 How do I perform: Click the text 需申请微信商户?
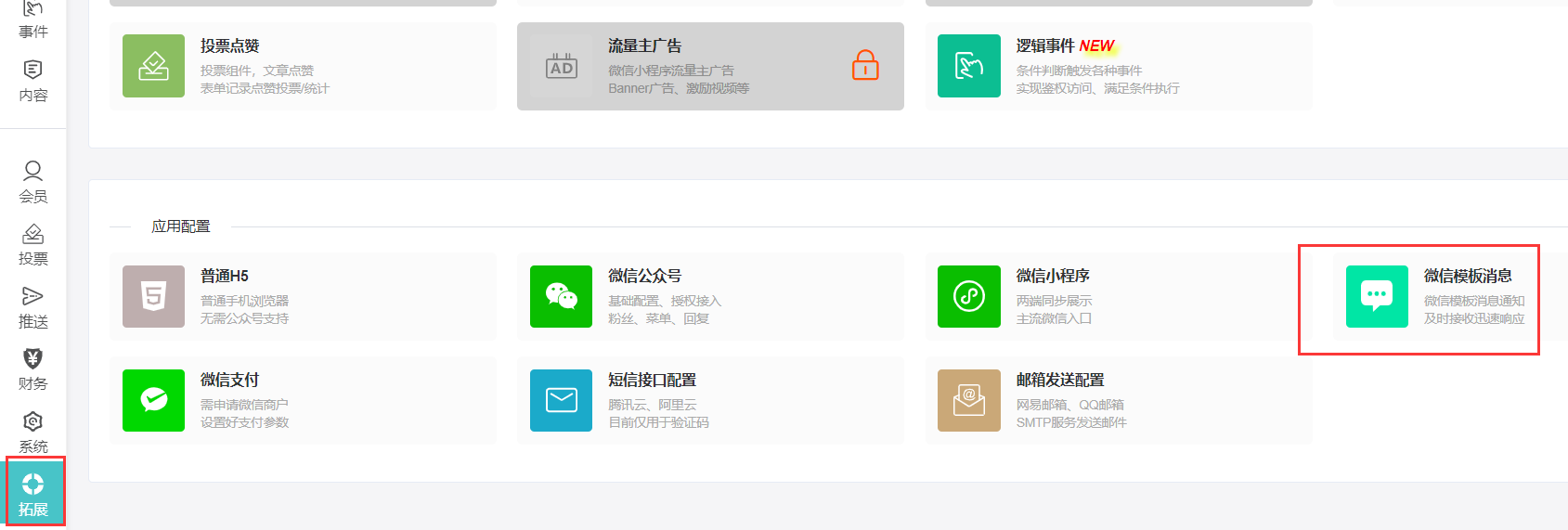245,405
